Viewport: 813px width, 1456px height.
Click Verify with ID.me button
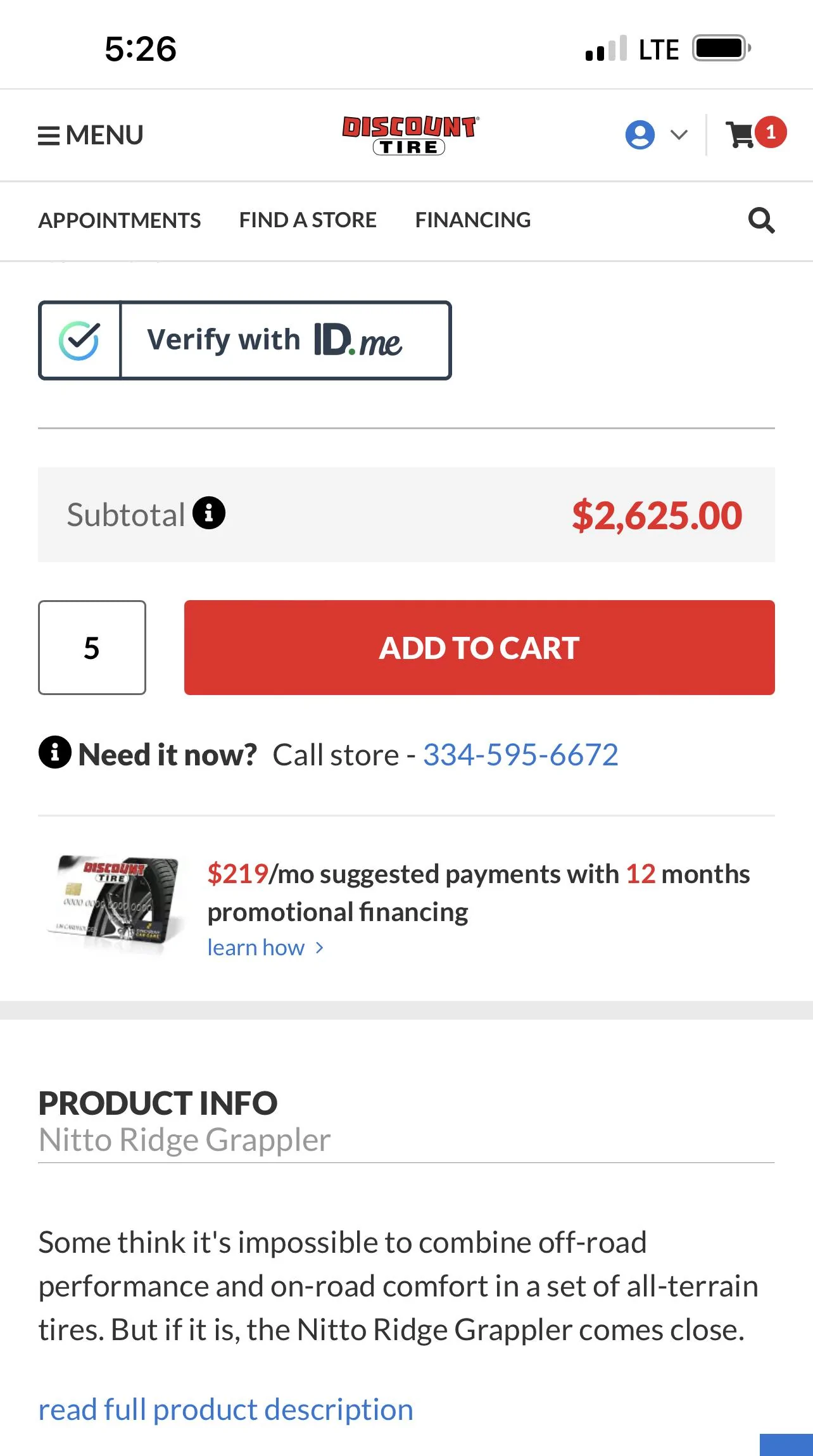tap(245, 341)
